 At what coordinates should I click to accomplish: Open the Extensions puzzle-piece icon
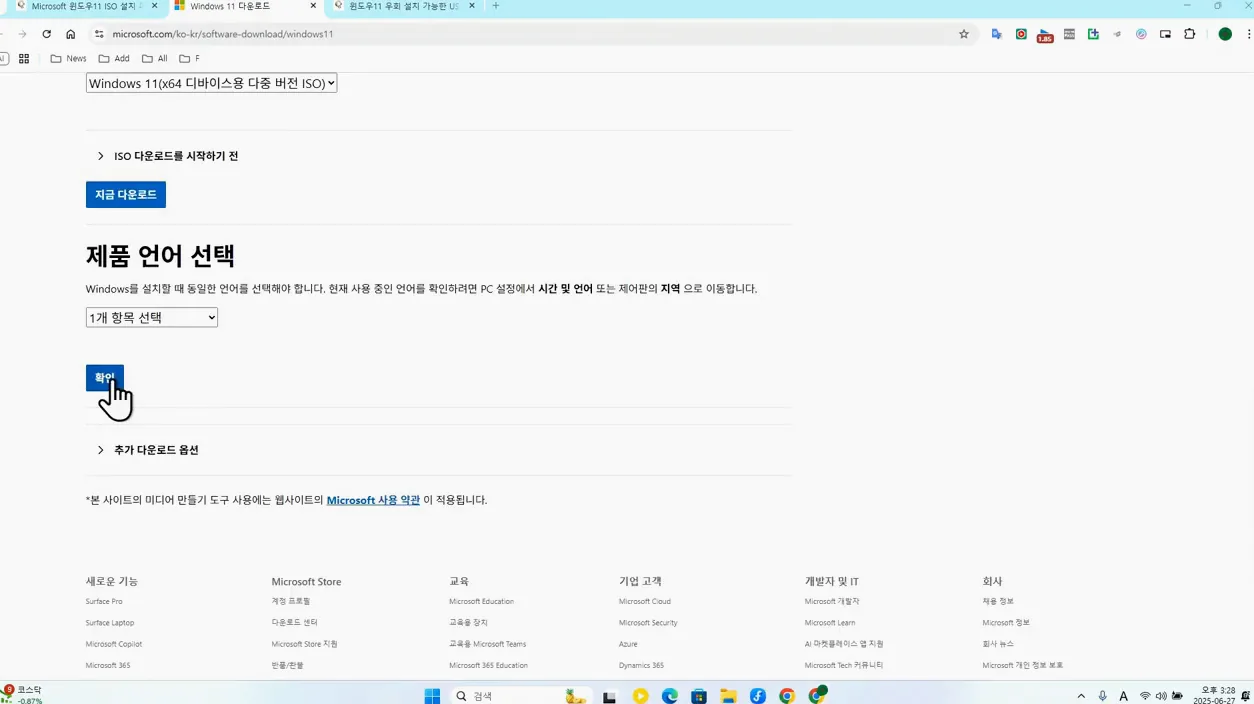point(1189,34)
